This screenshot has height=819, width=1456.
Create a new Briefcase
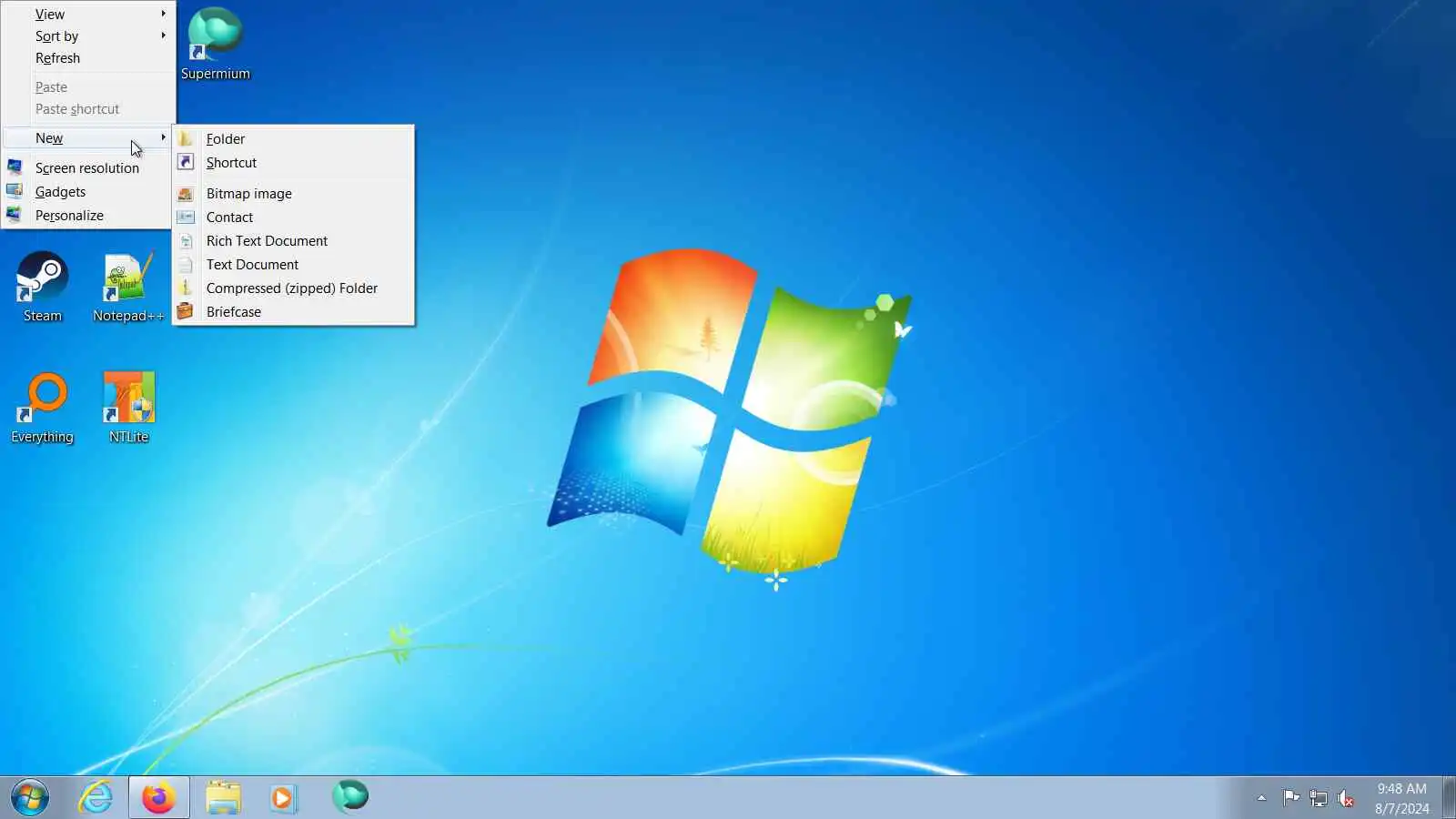coord(293,311)
